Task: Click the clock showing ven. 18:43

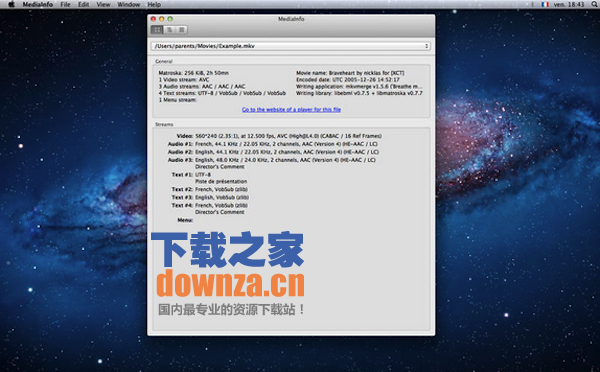Action: tap(569, 4)
